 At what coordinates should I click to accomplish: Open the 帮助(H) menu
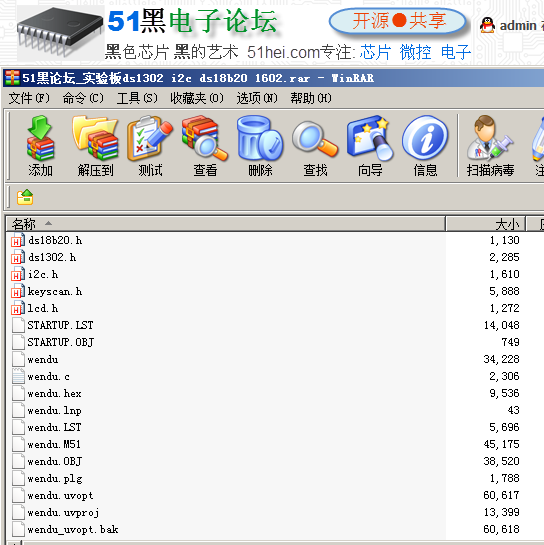[311, 98]
